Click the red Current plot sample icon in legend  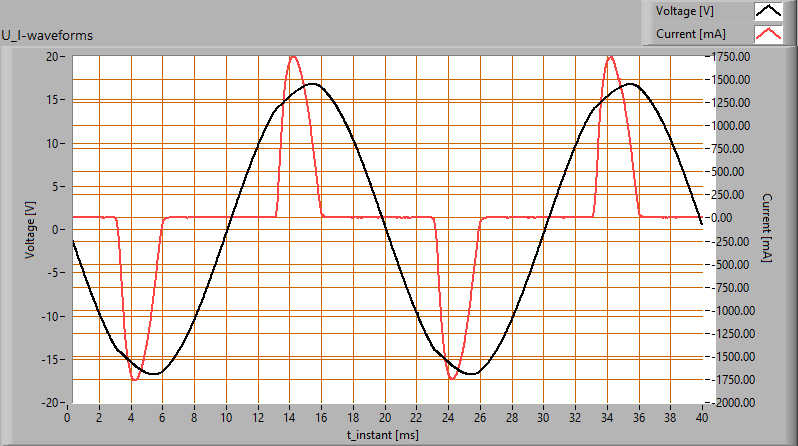(768, 34)
